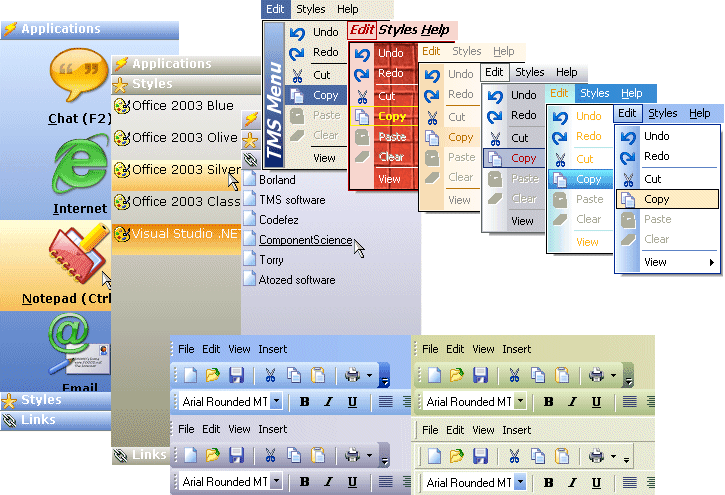Toggle Underline in the olive toolbar
This screenshot has width=725, height=495.
click(x=596, y=402)
